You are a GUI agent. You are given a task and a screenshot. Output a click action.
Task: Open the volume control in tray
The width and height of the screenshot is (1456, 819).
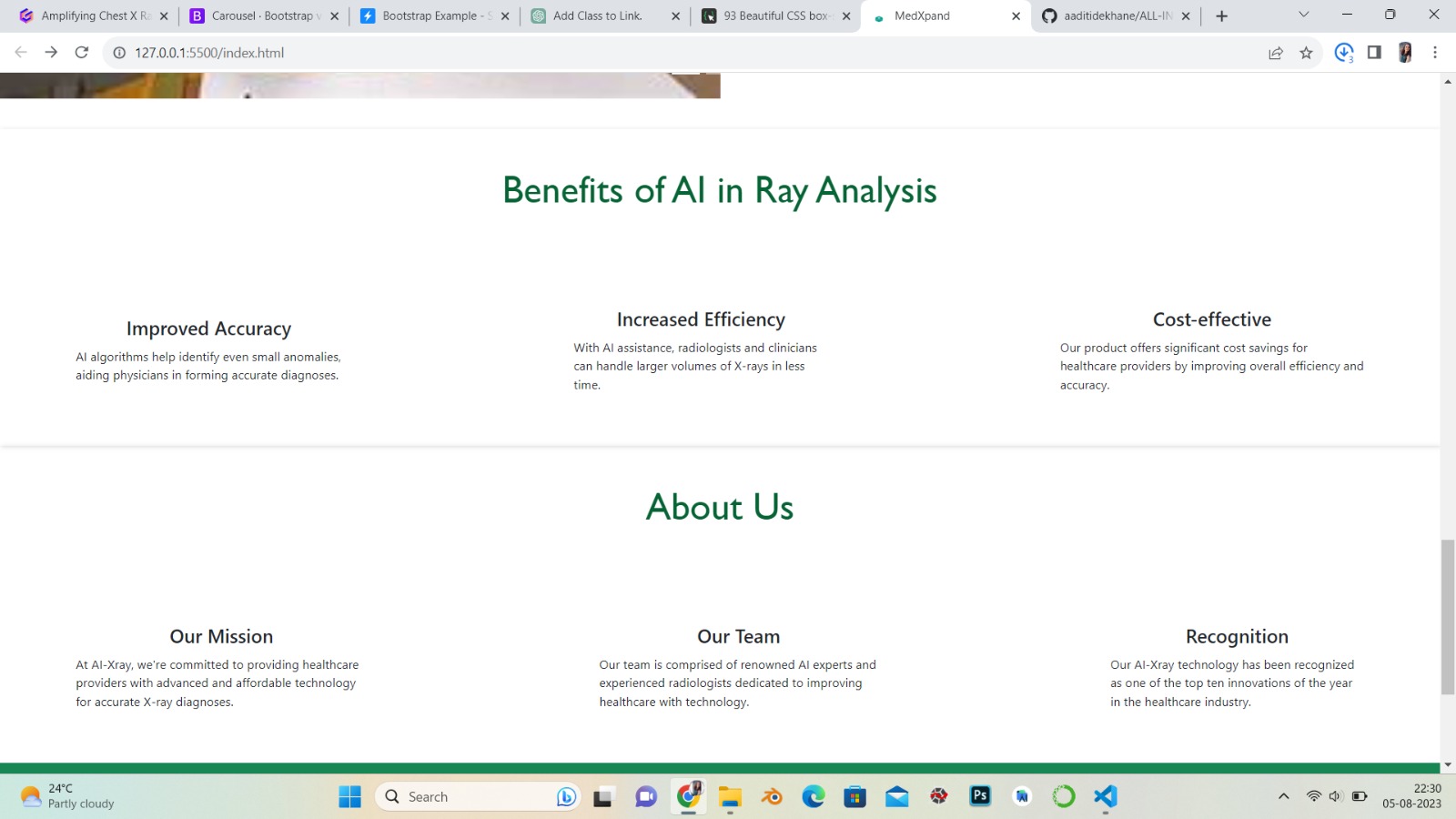click(1336, 796)
